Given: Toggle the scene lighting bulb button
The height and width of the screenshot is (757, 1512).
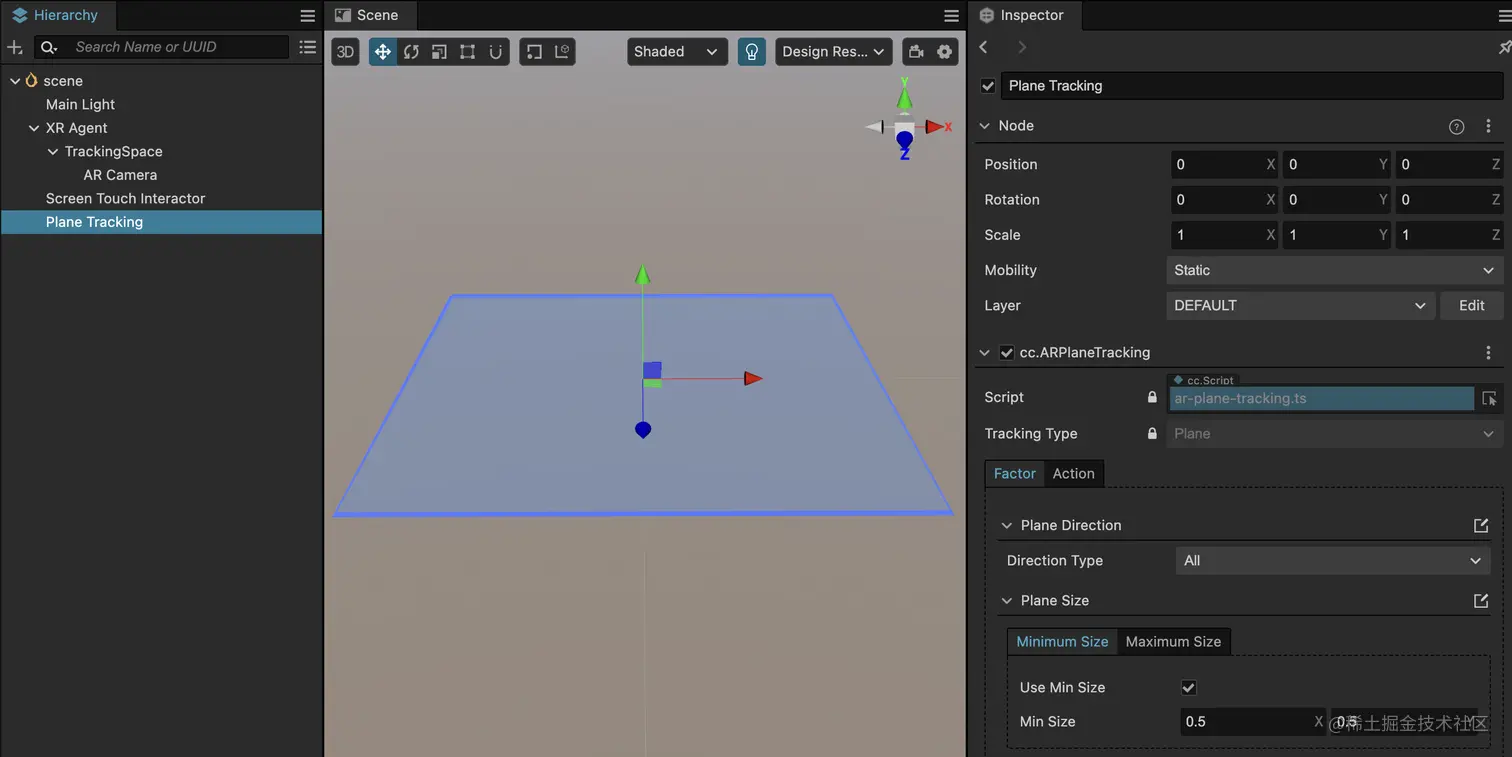Looking at the screenshot, I should [752, 51].
